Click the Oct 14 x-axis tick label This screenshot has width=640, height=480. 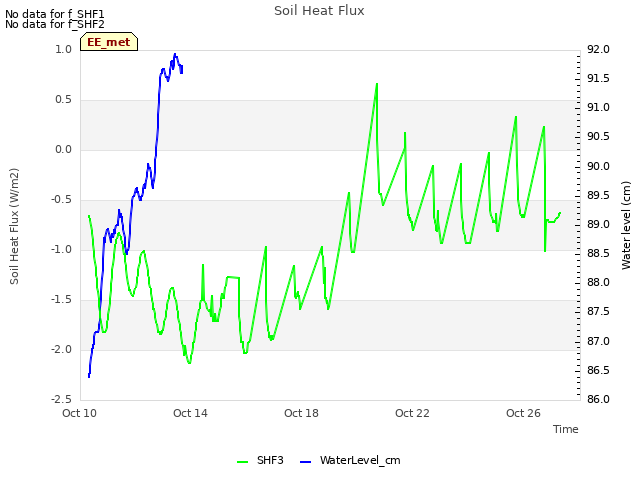(x=190, y=413)
